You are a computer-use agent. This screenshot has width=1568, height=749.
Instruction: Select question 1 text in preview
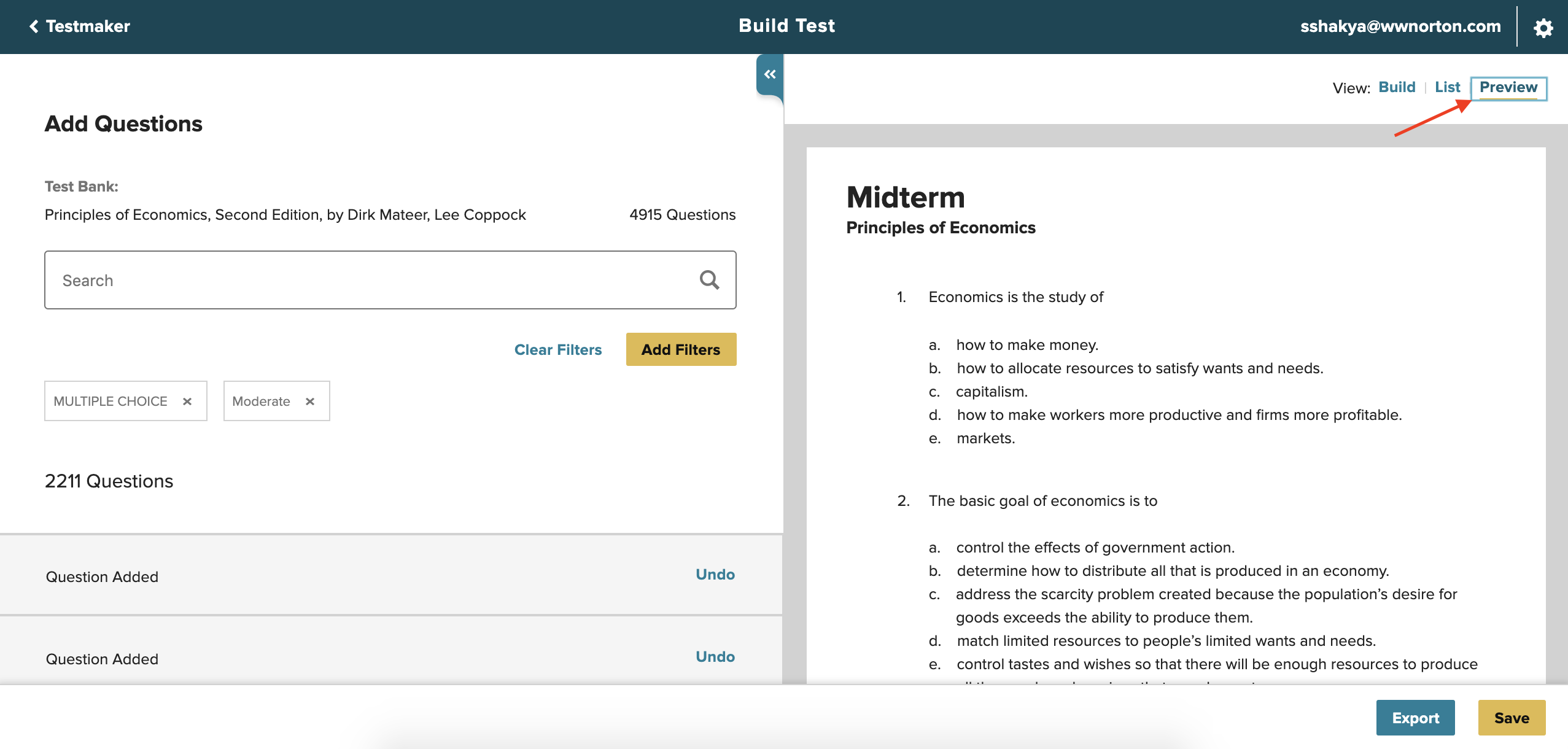pyautogui.click(x=1015, y=297)
